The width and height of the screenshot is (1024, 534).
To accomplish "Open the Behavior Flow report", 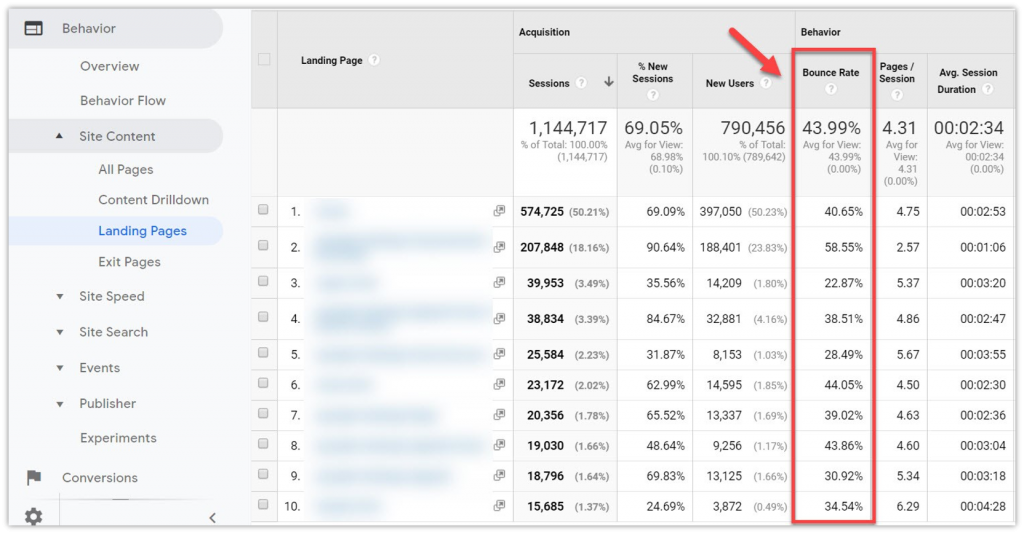I will tap(123, 101).
